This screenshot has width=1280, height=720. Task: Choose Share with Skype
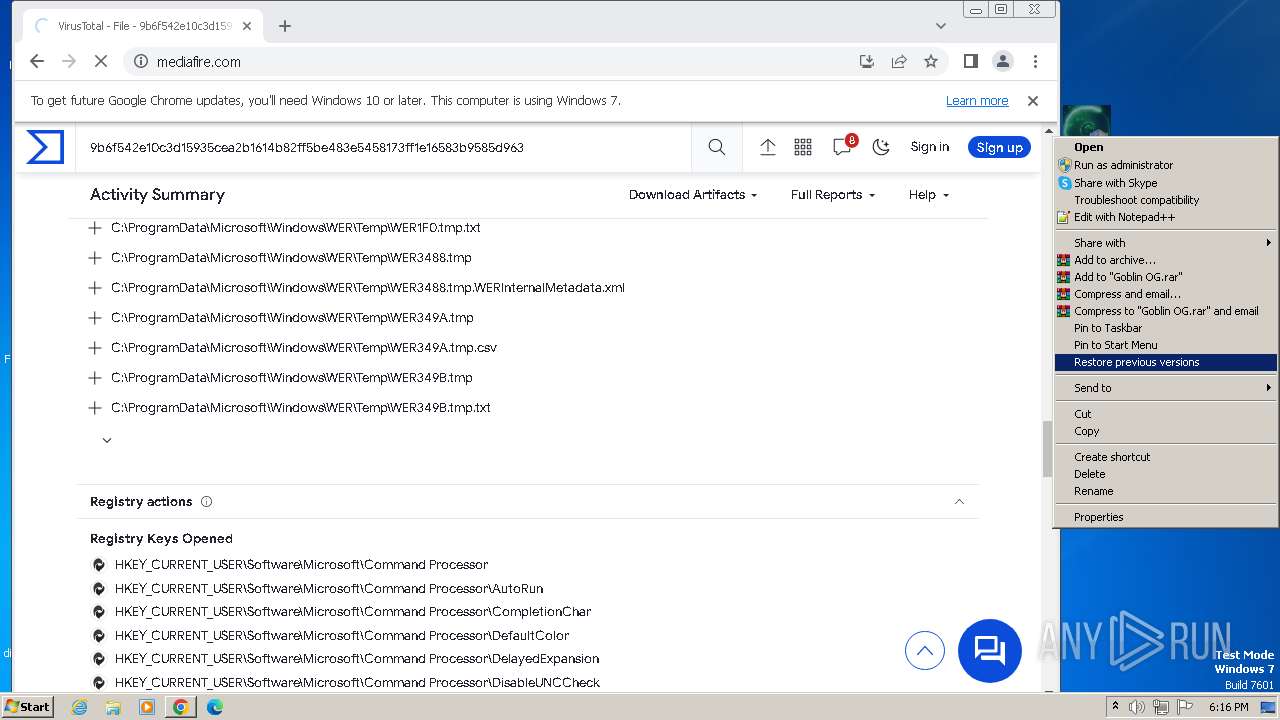(x=1166, y=183)
